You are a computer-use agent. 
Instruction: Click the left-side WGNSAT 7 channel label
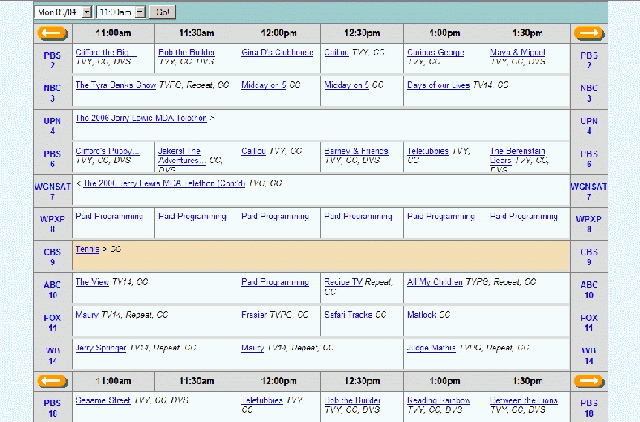(x=52, y=191)
